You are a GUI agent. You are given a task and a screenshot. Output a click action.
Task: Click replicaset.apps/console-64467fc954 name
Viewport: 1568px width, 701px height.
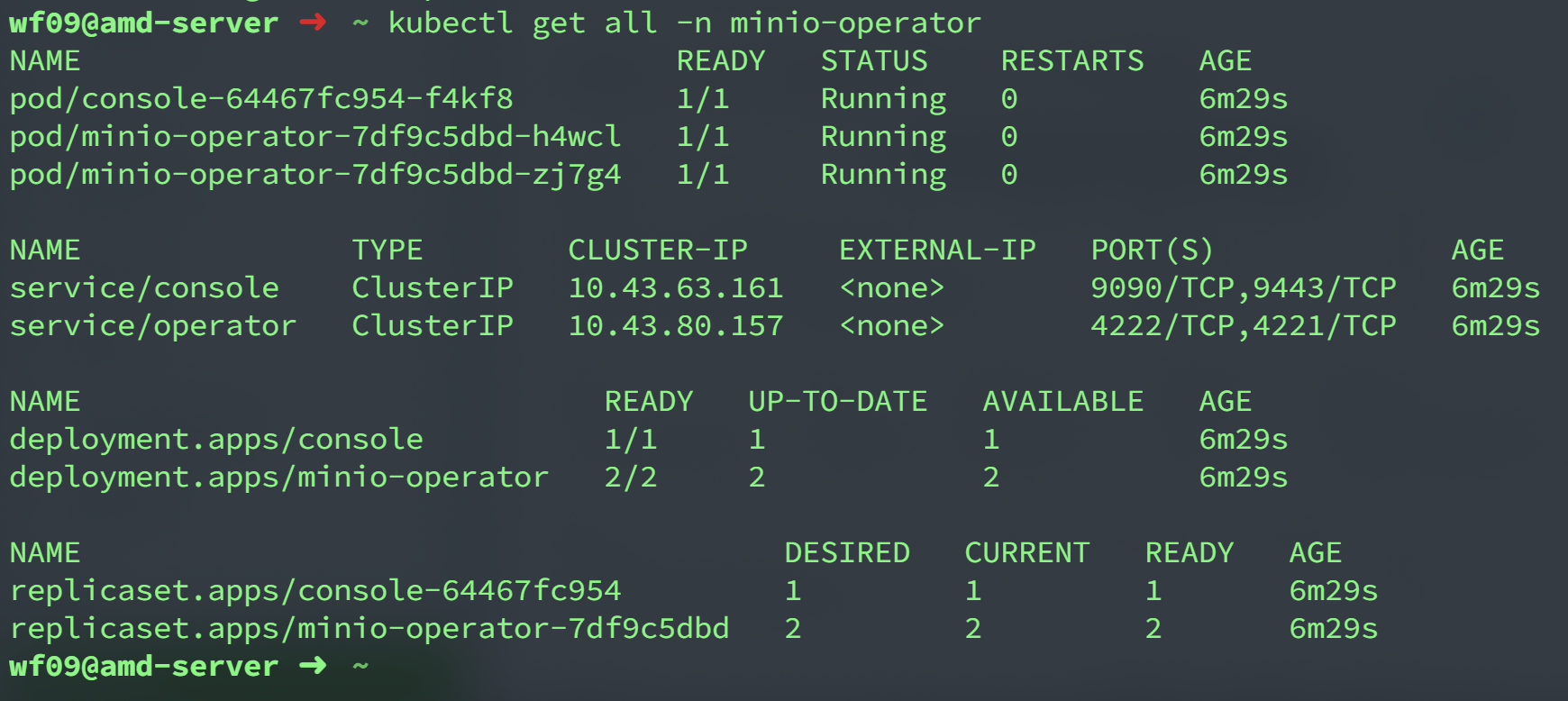point(315,590)
